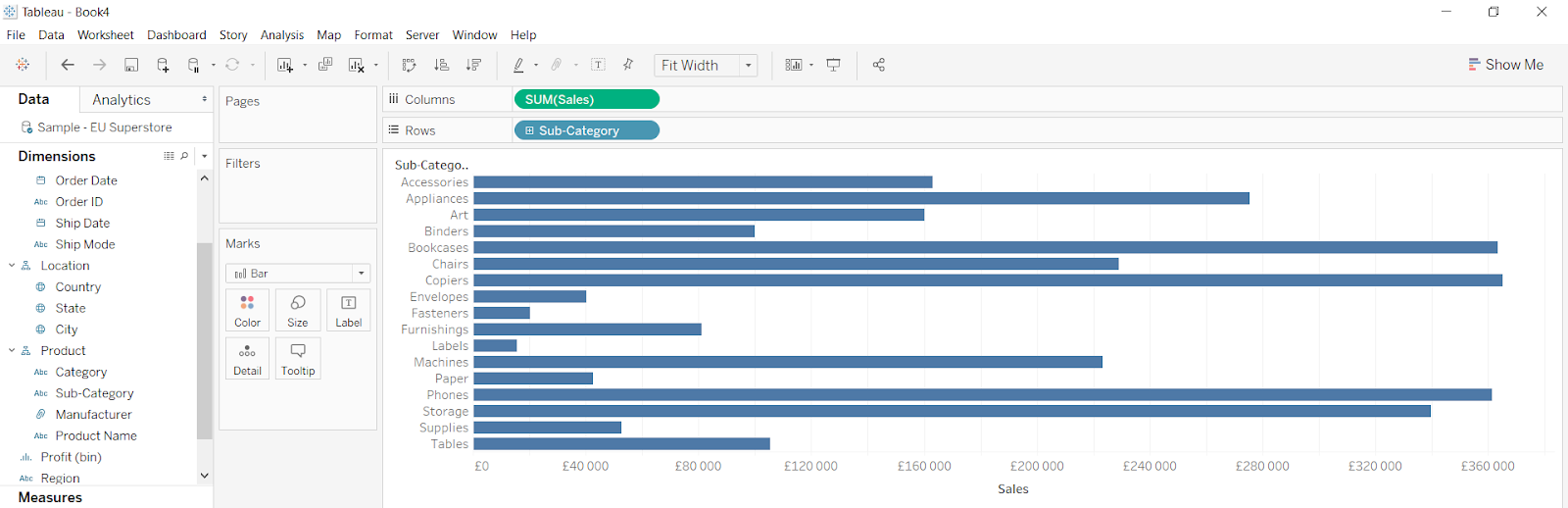Collapse the Location hierarchy in Dimensions
1568x508 pixels.
[x=12, y=266]
